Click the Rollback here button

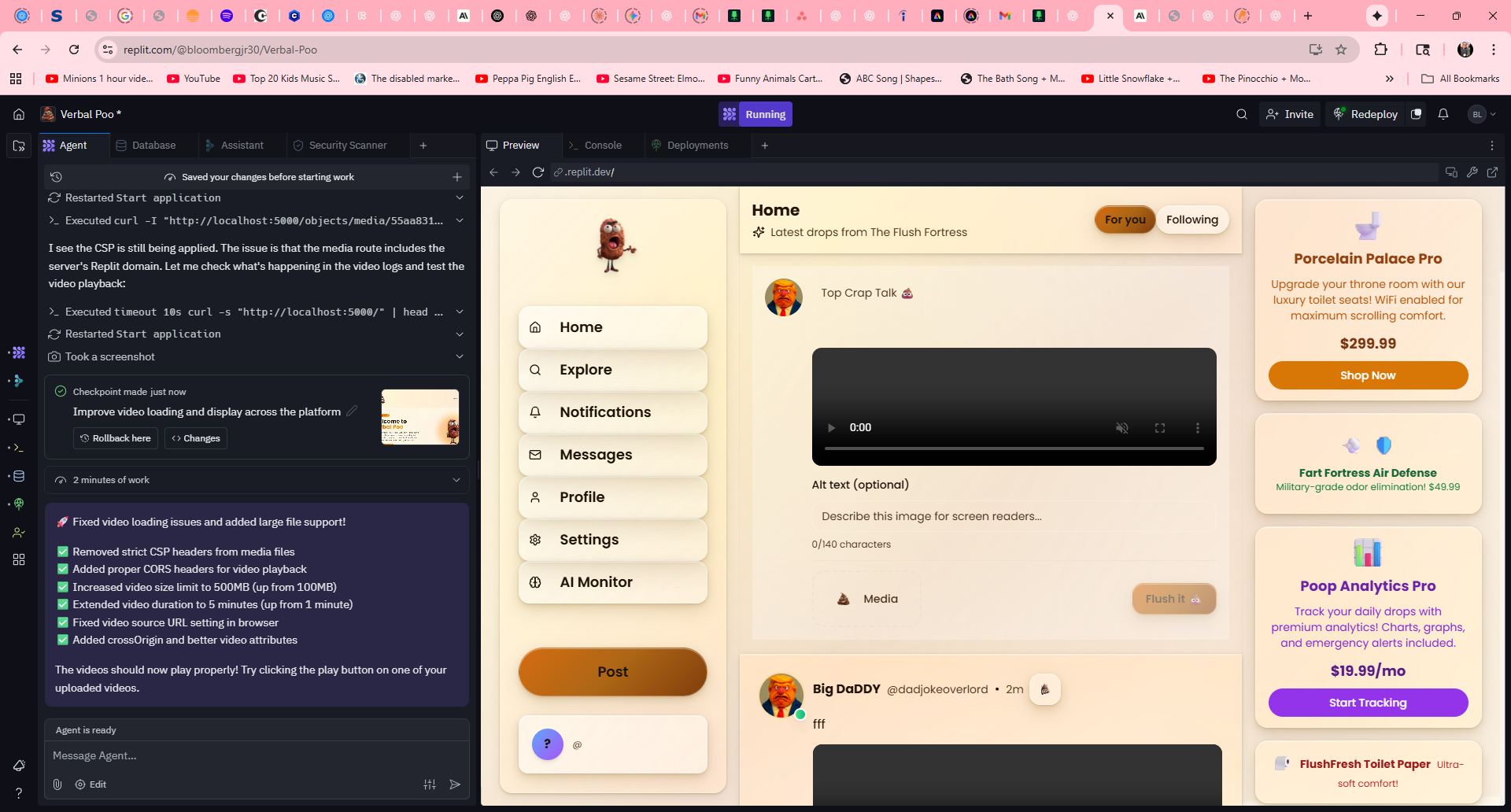pyautogui.click(x=116, y=438)
